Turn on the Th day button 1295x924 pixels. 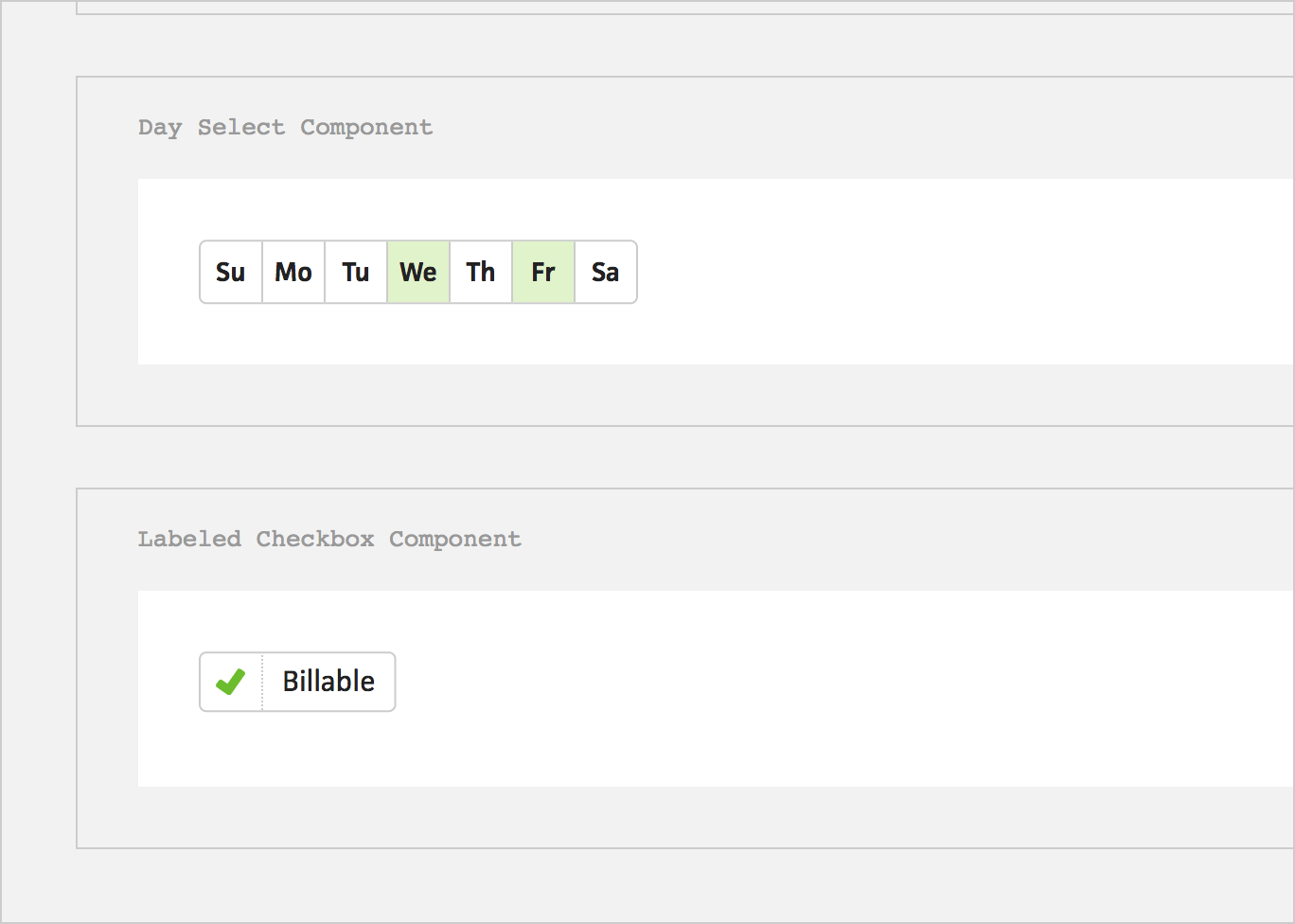(x=481, y=273)
